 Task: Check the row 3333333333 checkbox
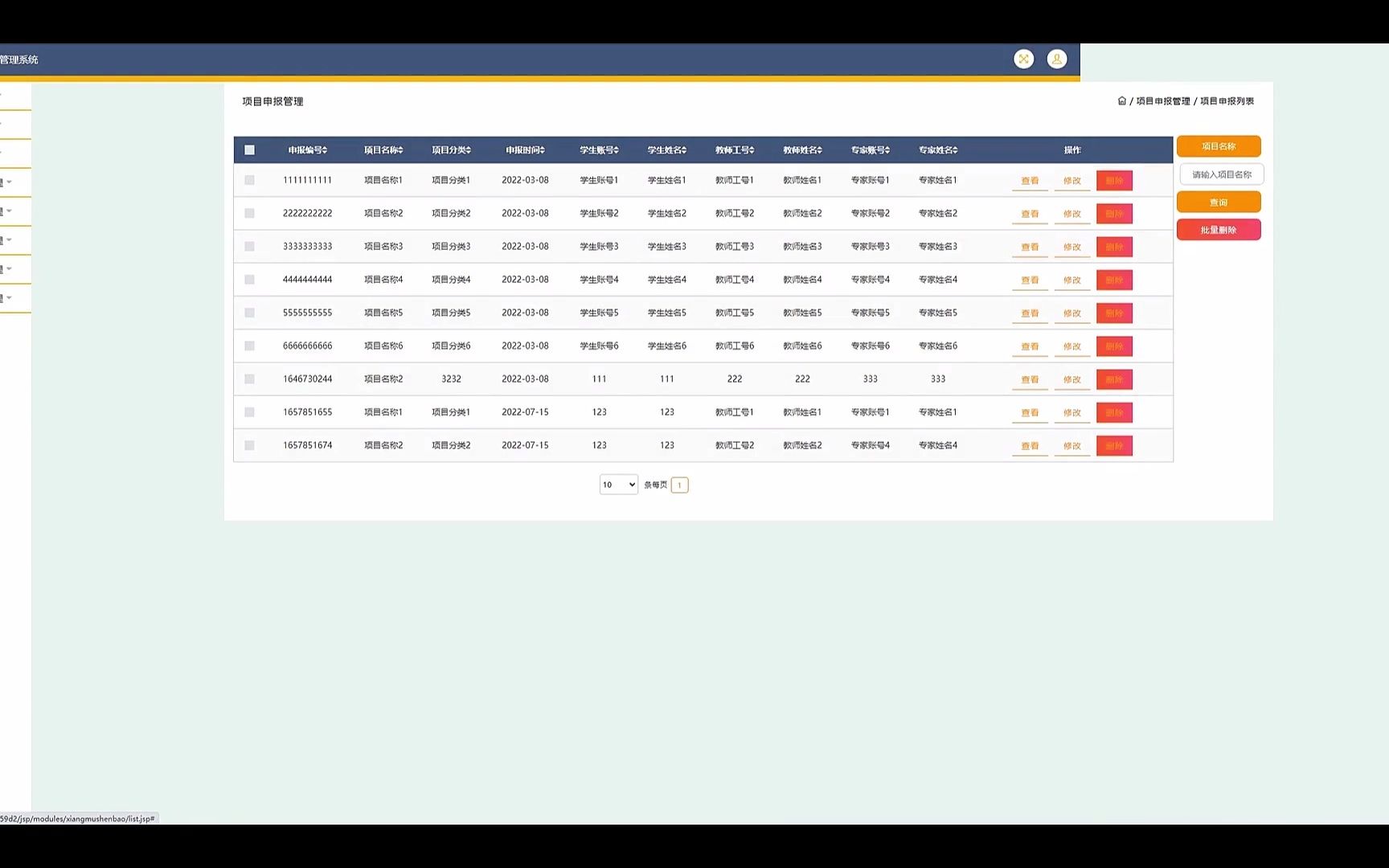pyautogui.click(x=249, y=246)
